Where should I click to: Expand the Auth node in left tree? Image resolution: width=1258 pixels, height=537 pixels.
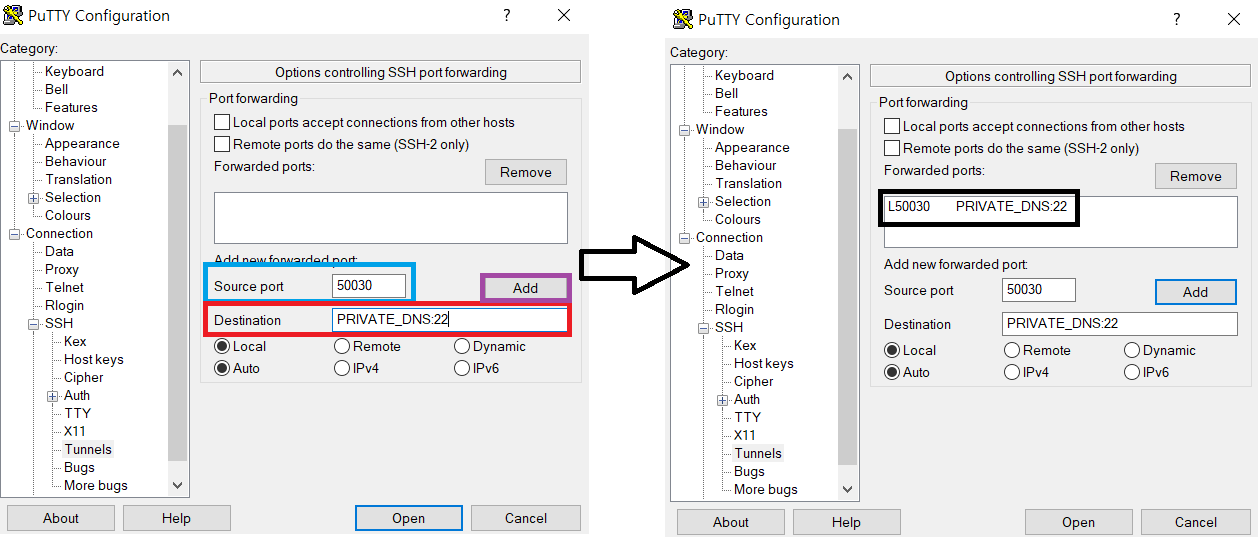click(53, 396)
